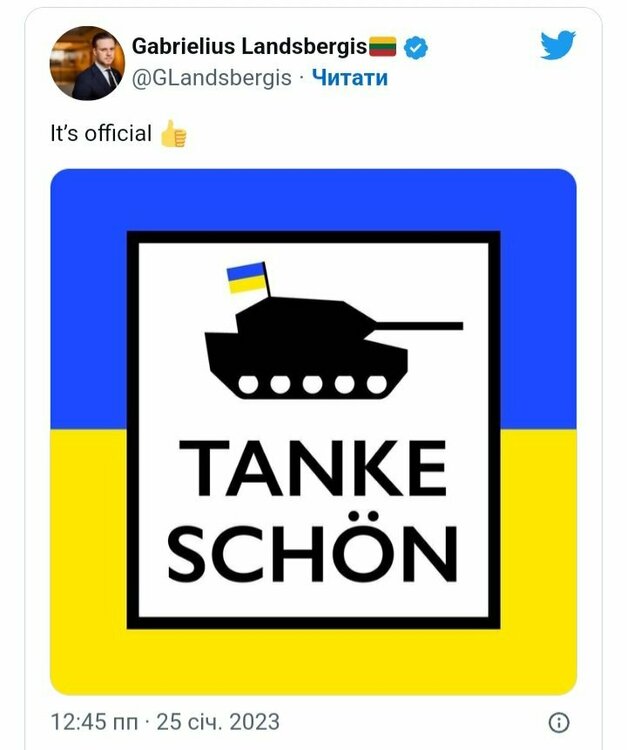Click the thumbs-up emoji in the tweet
The image size is (627, 750).
[173, 133]
